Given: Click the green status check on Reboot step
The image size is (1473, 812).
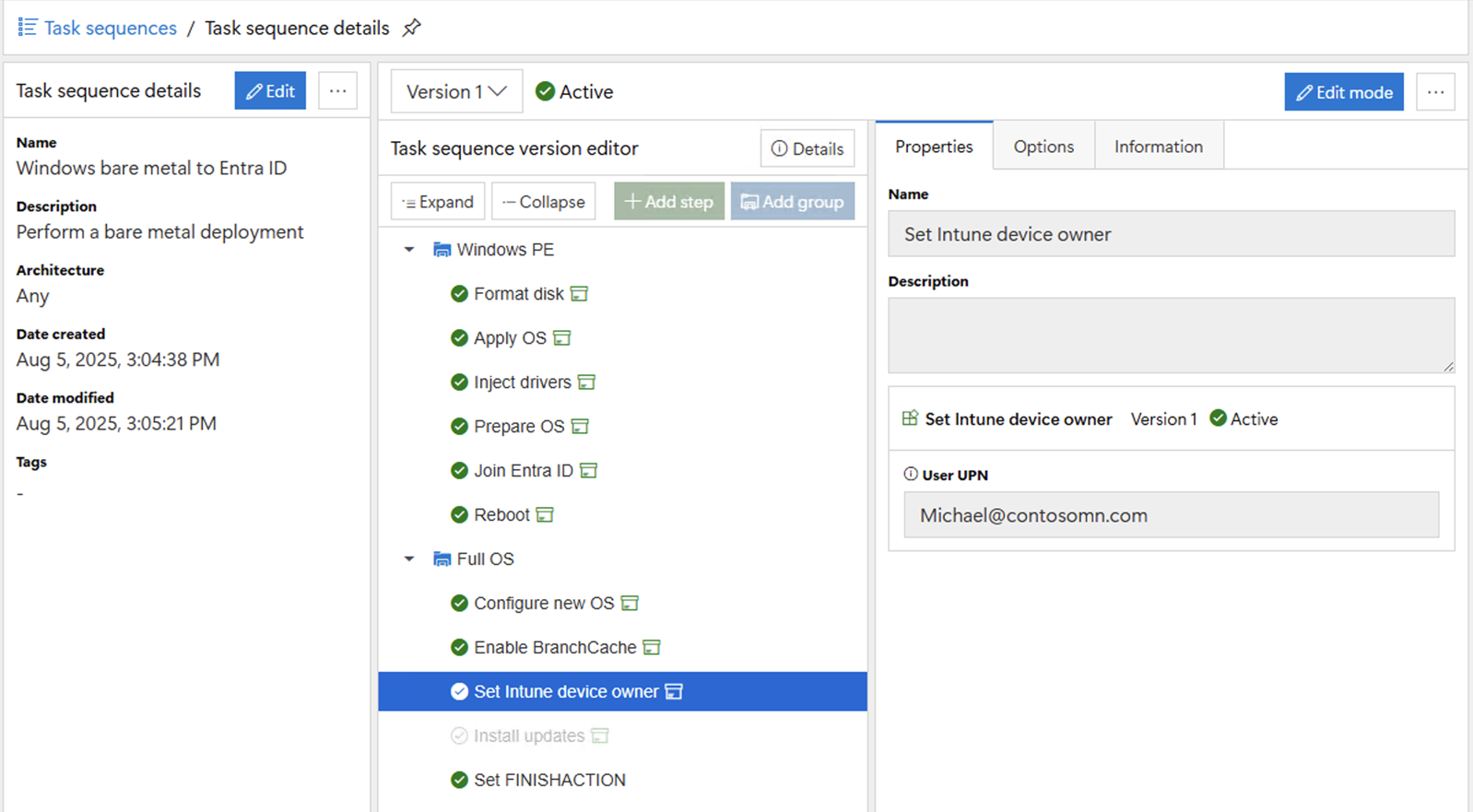Looking at the screenshot, I should click(459, 515).
